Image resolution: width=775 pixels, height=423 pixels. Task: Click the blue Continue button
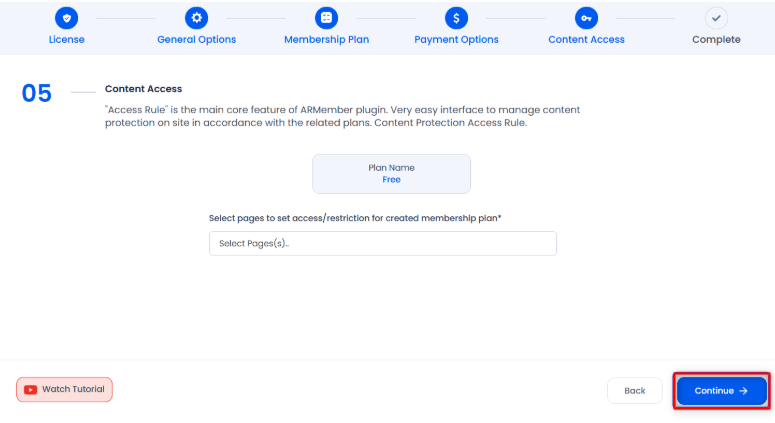(x=722, y=391)
